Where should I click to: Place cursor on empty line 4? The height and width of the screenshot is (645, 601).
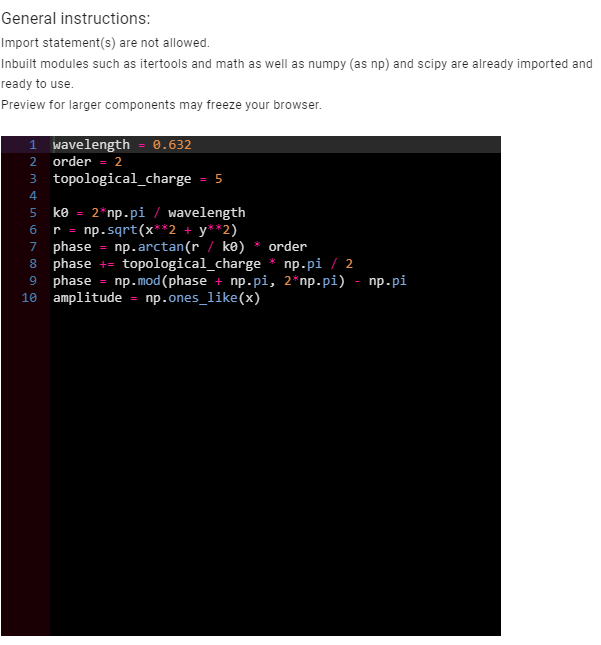coord(275,196)
